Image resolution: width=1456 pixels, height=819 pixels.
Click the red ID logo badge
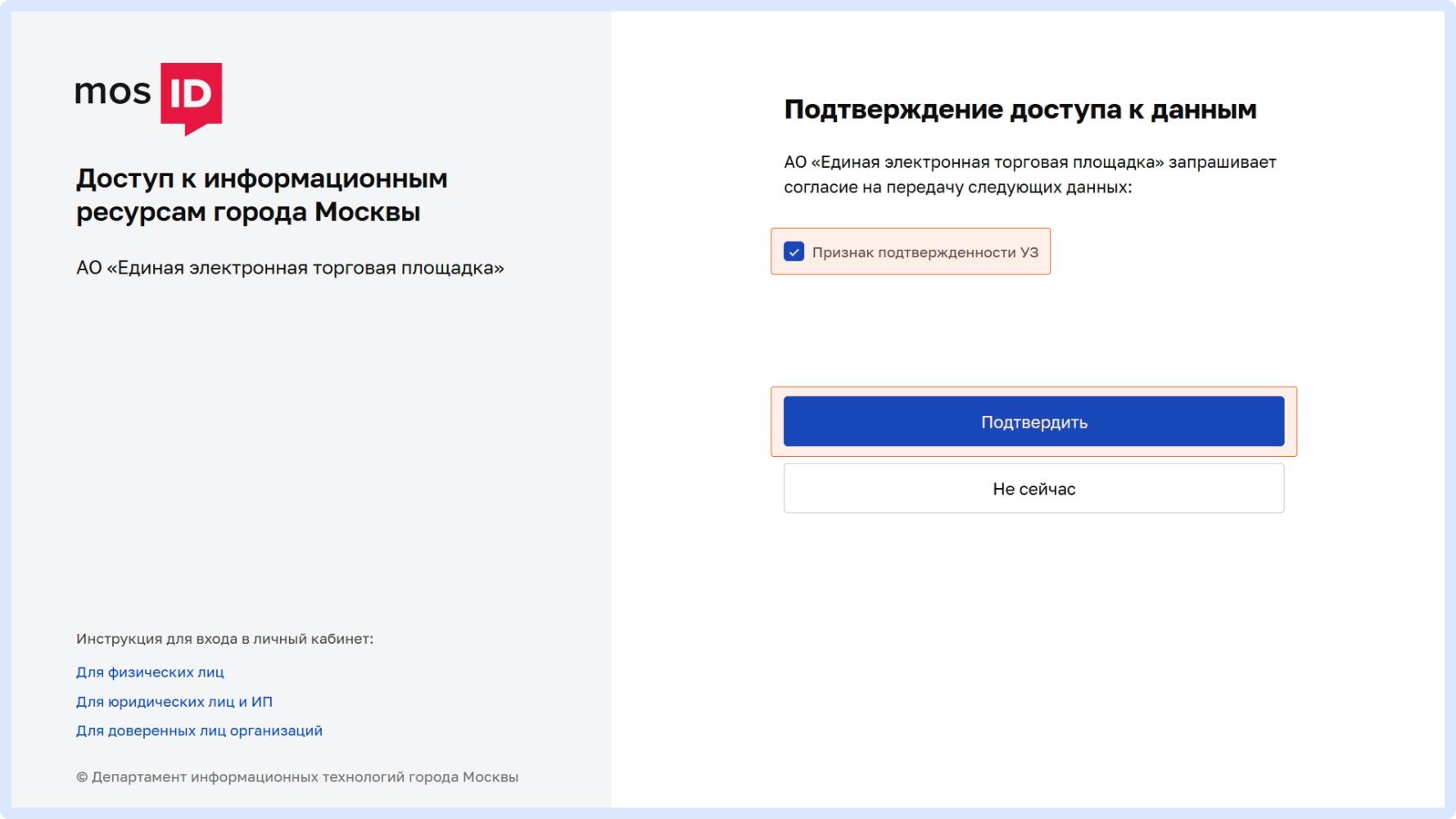pyautogui.click(x=191, y=98)
